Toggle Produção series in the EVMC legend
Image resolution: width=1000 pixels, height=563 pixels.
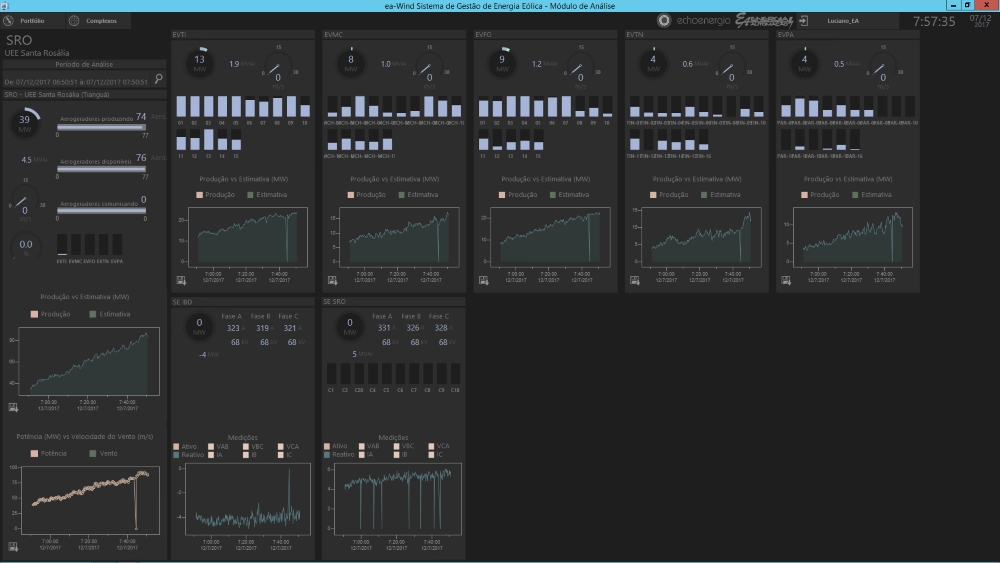pos(367,194)
